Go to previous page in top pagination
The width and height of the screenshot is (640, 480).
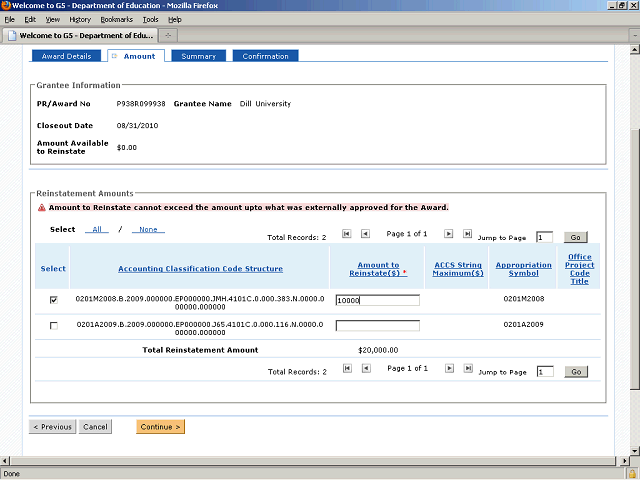pyautogui.click(x=365, y=233)
